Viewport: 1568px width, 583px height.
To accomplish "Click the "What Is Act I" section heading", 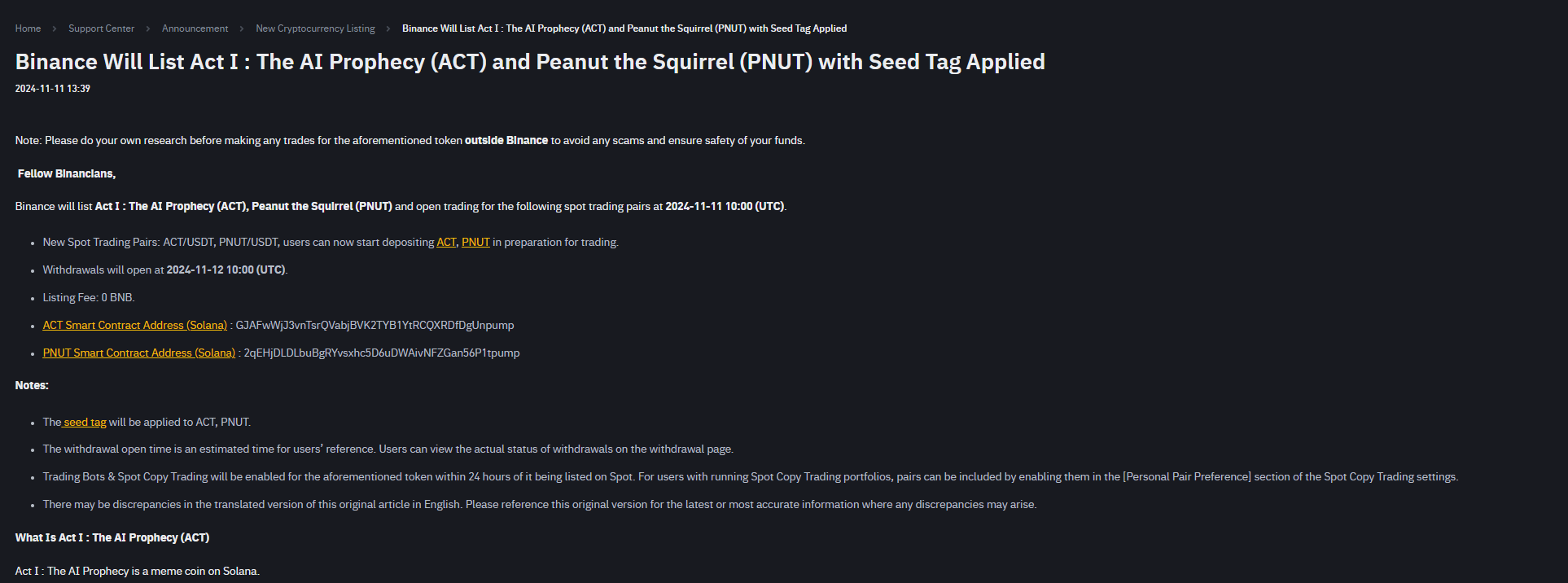I will tap(112, 537).
